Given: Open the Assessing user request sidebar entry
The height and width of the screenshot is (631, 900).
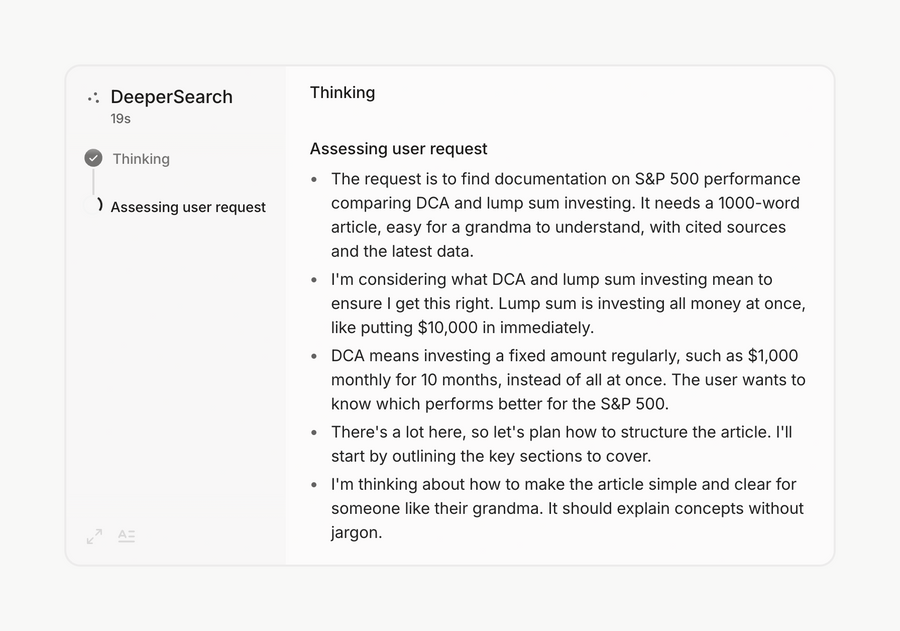Looking at the screenshot, I should click(x=188, y=207).
